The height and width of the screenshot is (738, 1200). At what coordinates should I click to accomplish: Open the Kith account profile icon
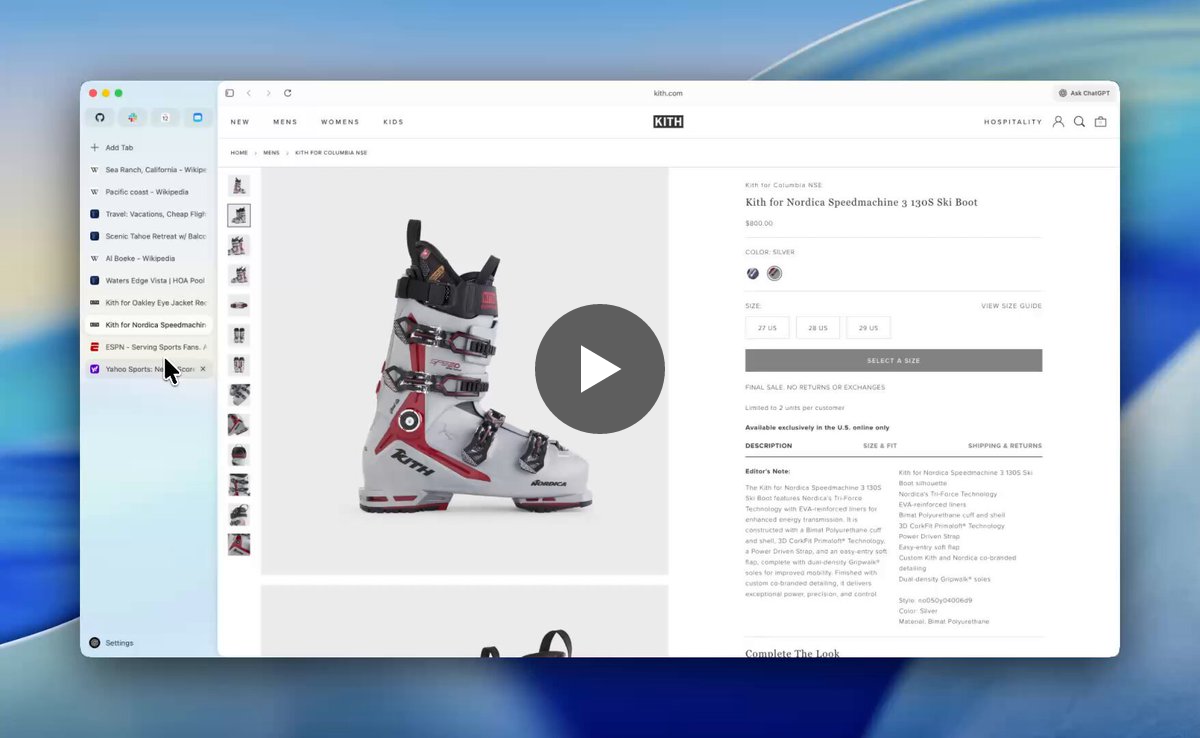[1058, 122]
